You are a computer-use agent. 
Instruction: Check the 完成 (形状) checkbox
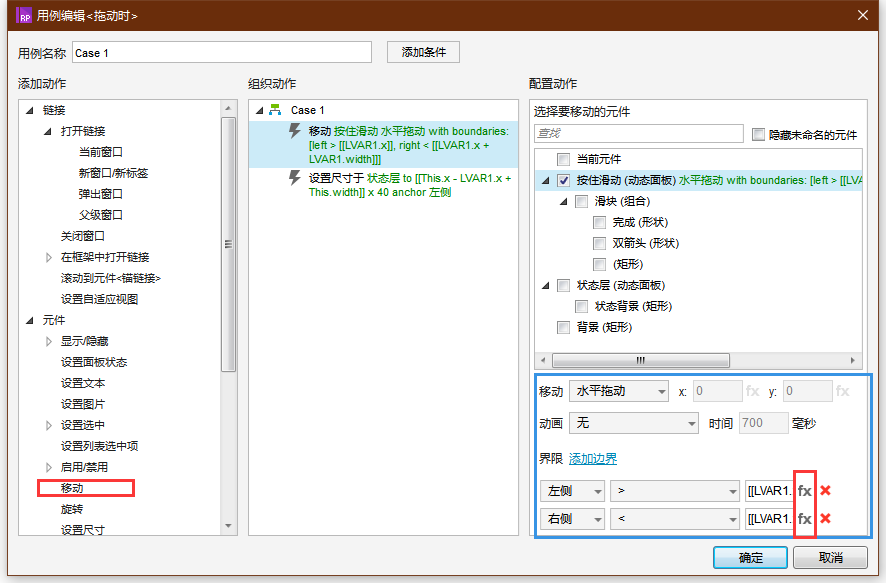point(600,223)
